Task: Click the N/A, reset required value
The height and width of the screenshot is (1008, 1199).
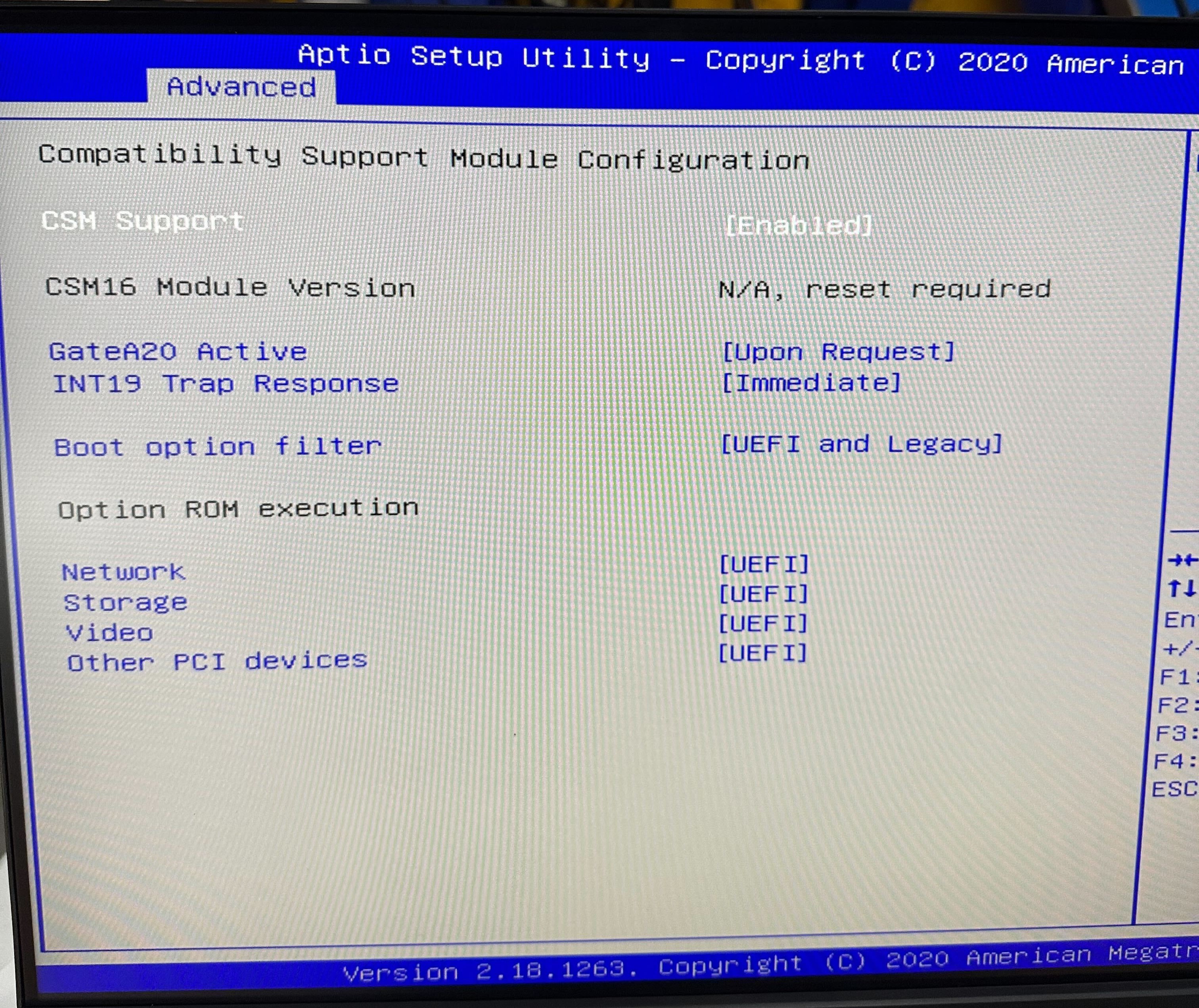Action: pos(885,290)
